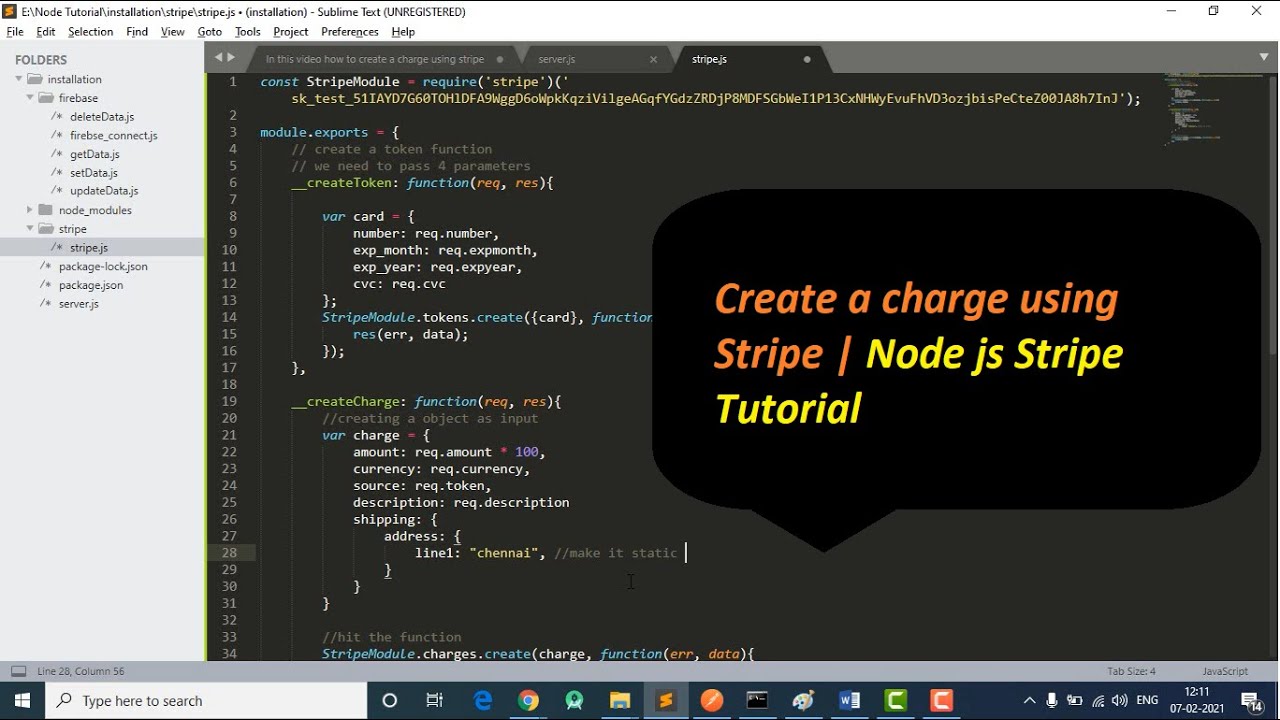Image resolution: width=1280 pixels, height=720 pixels.
Task: Collapse the firebase folder
Action: point(31,98)
